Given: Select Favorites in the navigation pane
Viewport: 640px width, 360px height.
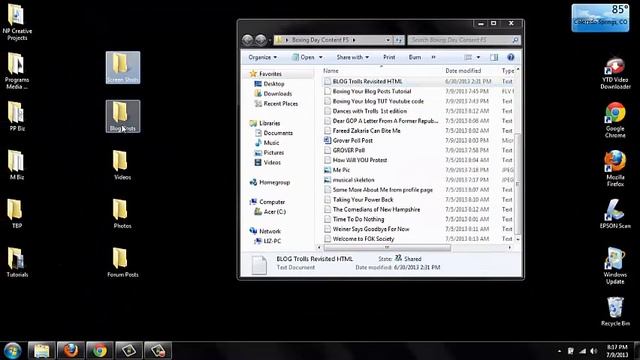Looking at the screenshot, I should pos(266,74).
